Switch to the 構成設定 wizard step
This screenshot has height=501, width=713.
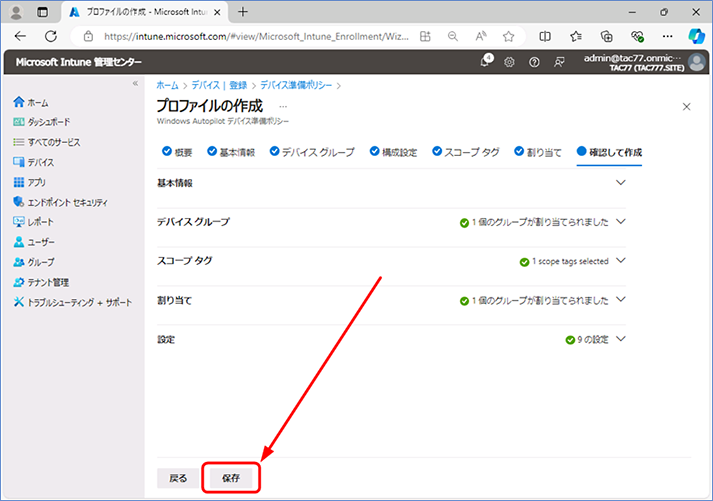click(x=393, y=152)
